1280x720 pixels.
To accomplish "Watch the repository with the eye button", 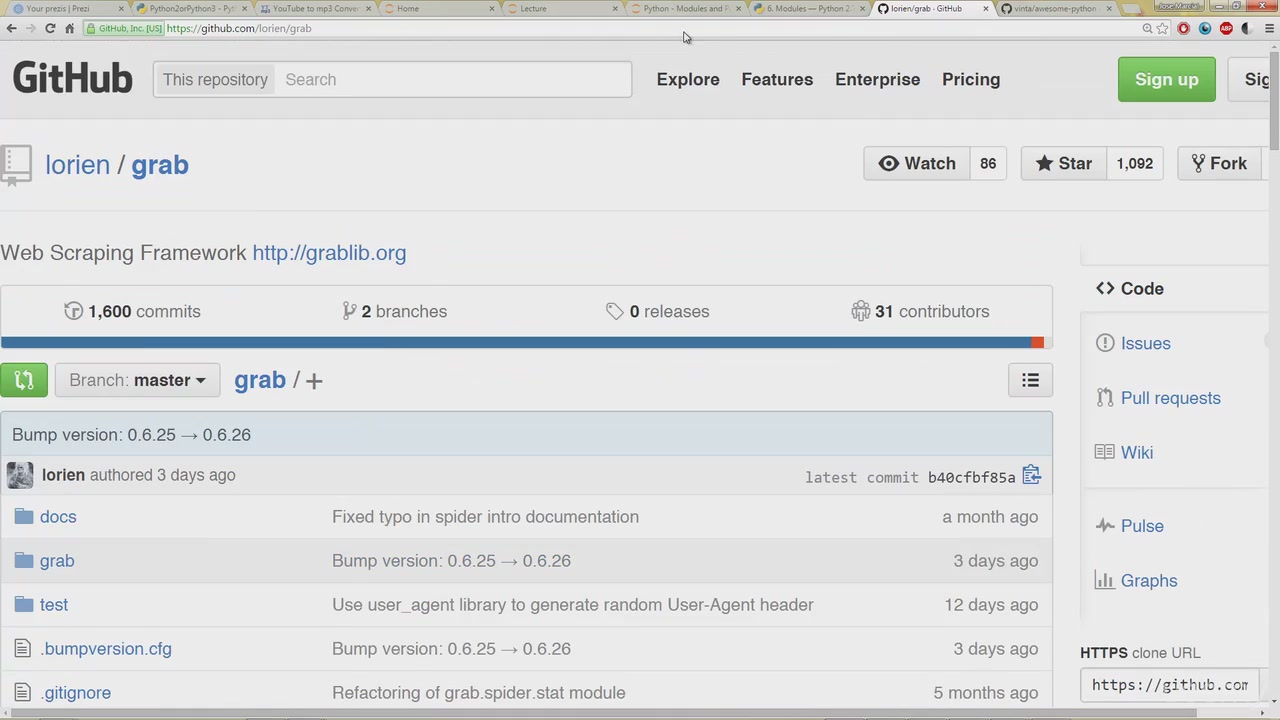I will (916, 163).
